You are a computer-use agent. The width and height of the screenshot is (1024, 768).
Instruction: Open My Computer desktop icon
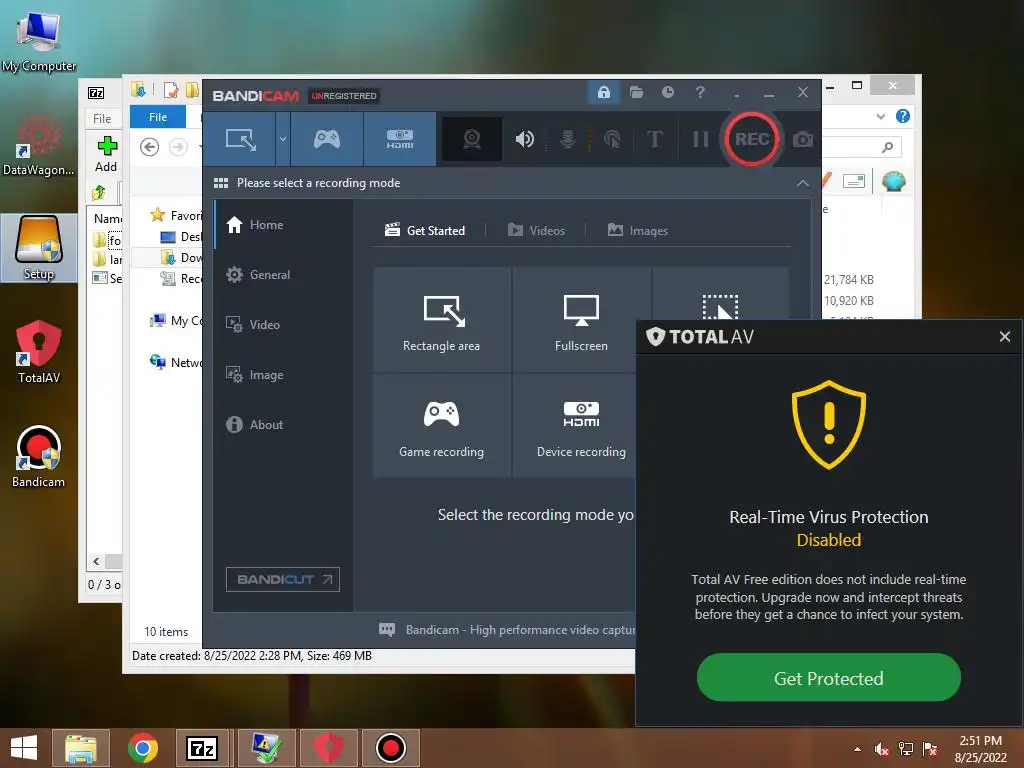point(39,40)
